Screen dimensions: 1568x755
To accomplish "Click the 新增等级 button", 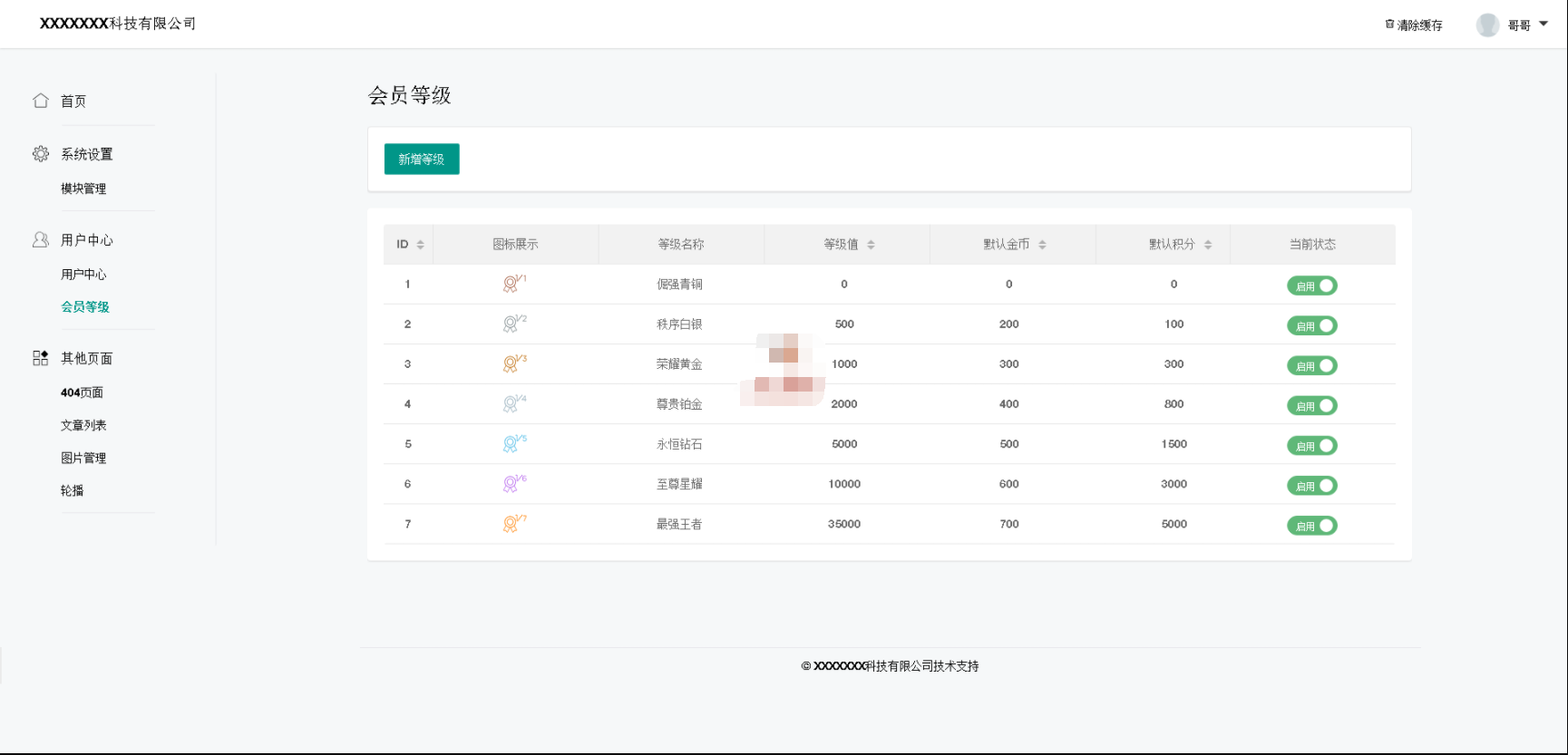I will pyautogui.click(x=422, y=160).
